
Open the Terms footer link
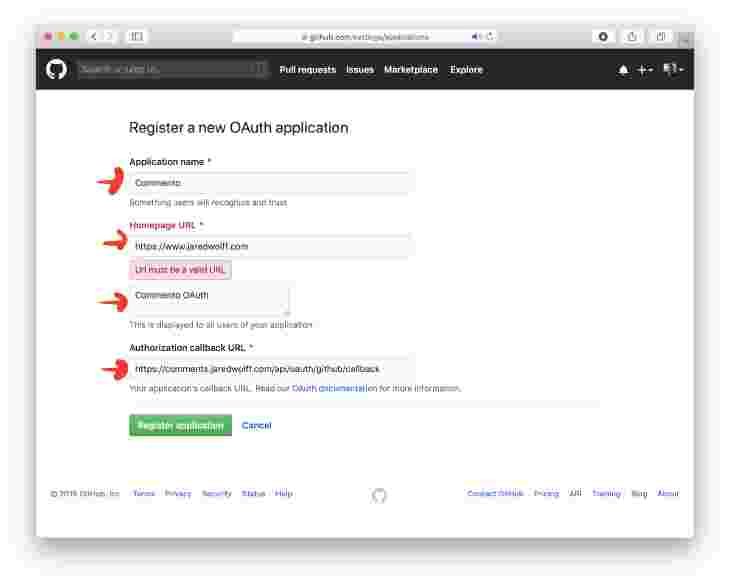[144, 493]
